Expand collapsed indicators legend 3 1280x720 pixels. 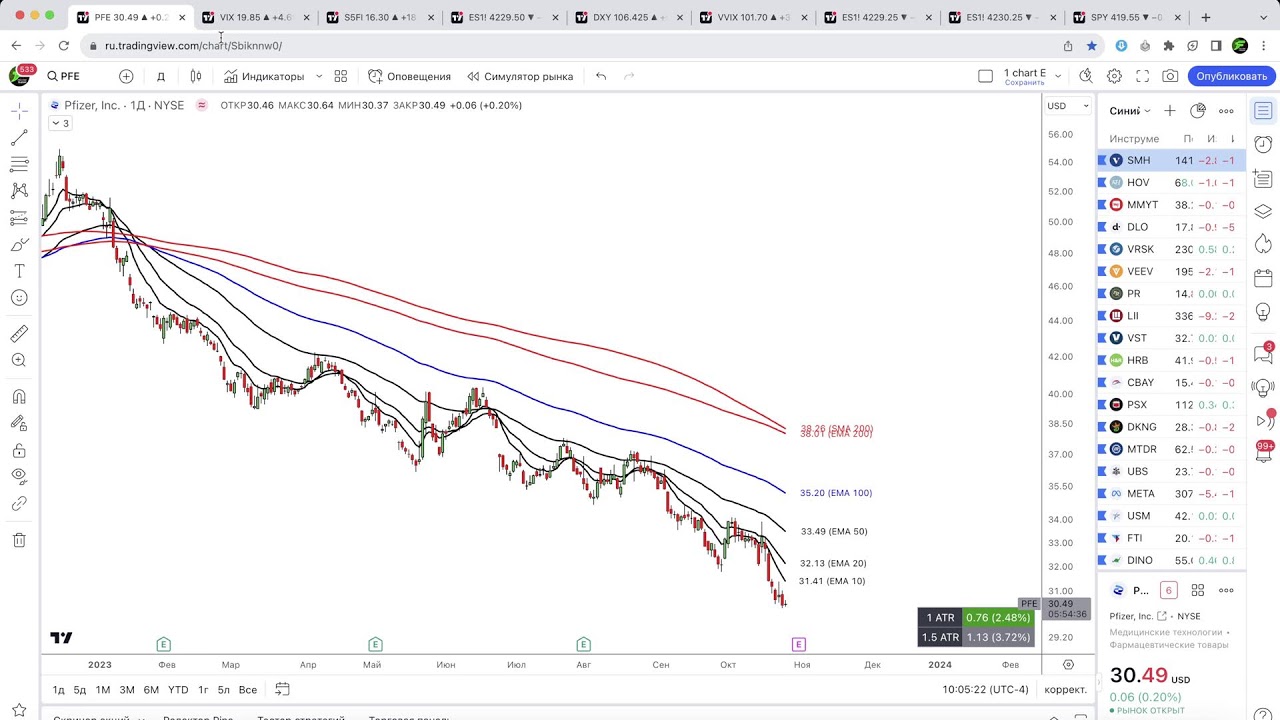(x=60, y=123)
